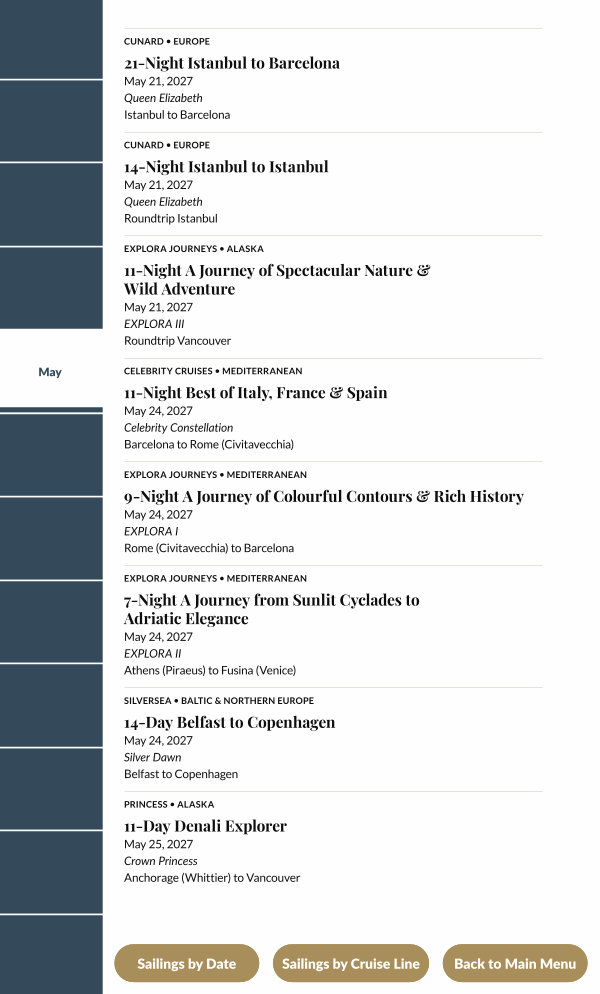Select the May month tab
This screenshot has width=600, height=994.
click(50, 371)
